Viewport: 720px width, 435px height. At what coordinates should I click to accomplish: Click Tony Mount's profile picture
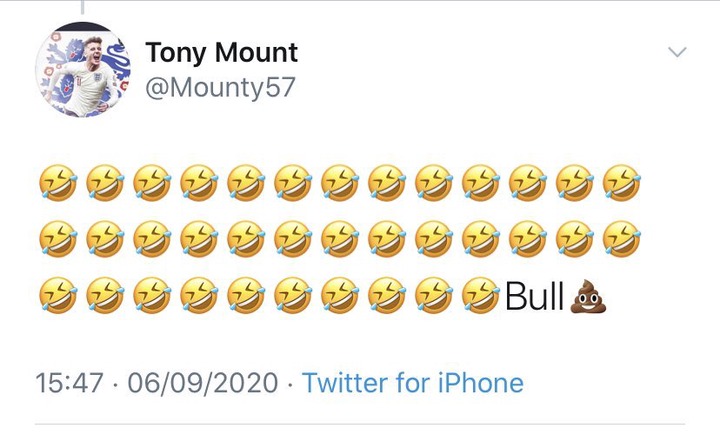click(x=84, y=71)
